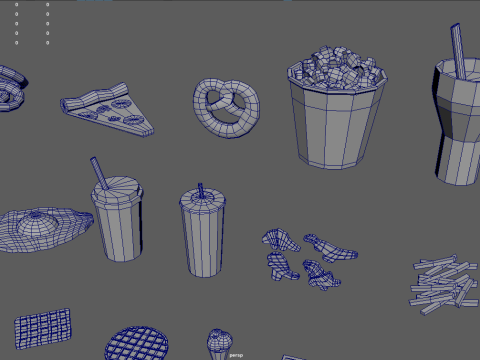This screenshot has width=480, height=360.
Task: Select the pretzel wireframe model
Action: [227, 108]
